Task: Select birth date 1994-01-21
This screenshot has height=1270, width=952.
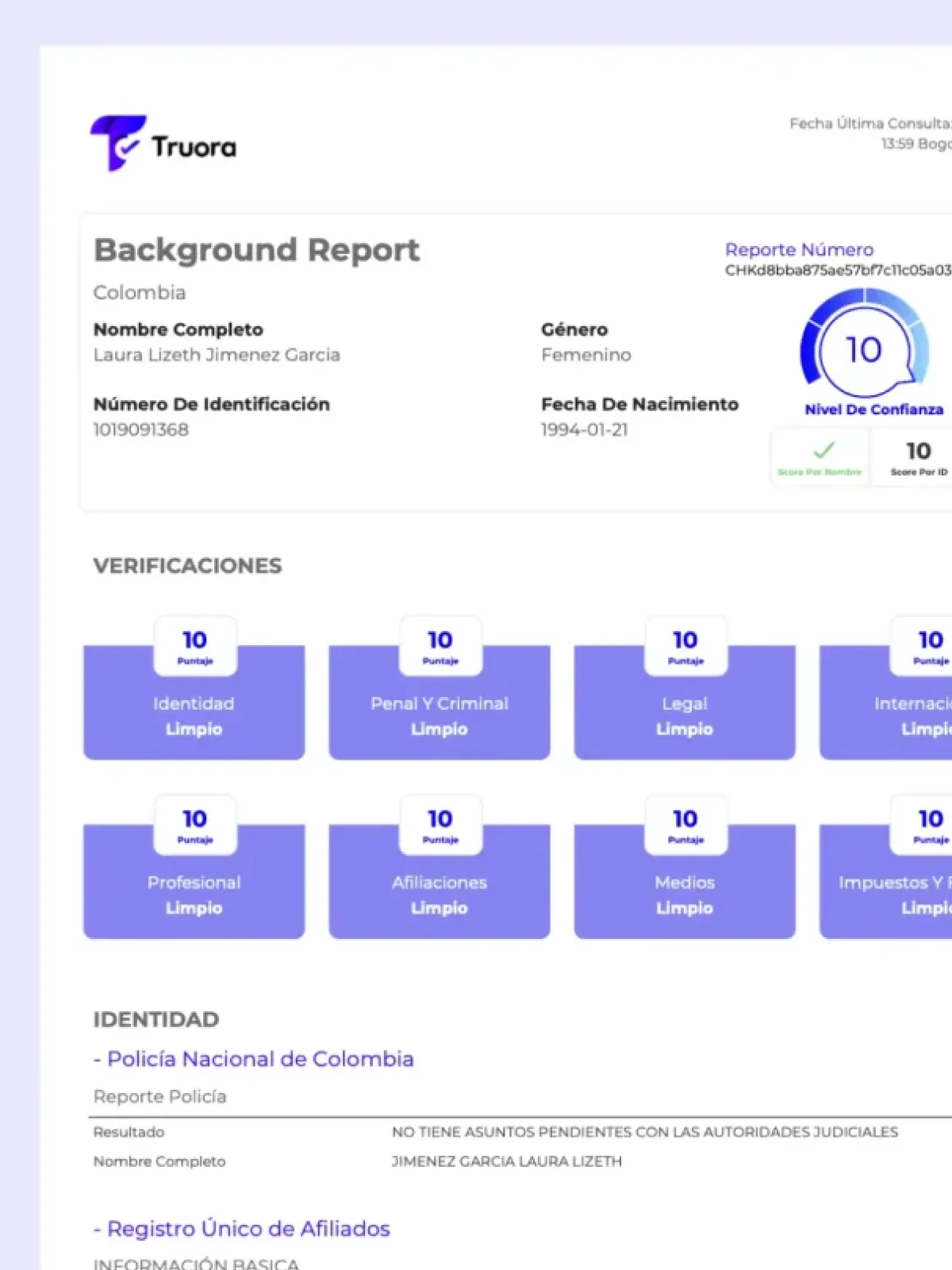Action: click(x=585, y=429)
